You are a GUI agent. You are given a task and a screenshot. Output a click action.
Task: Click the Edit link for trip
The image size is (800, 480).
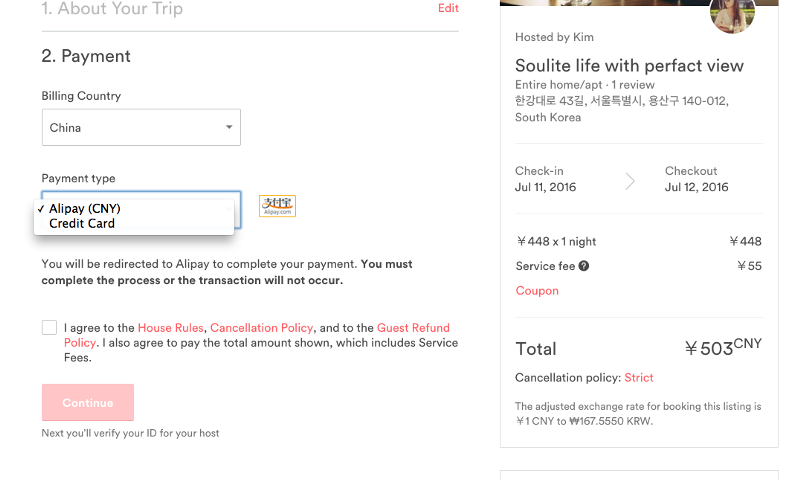pyautogui.click(x=448, y=8)
